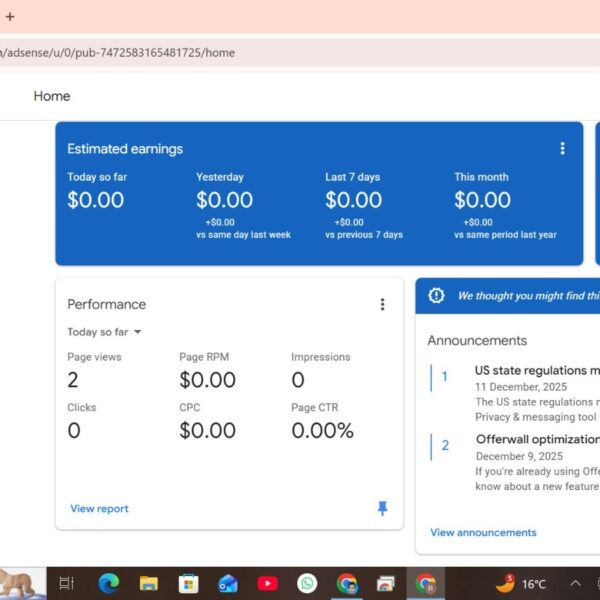Open Outlook mail app in taskbar

(x=228, y=583)
